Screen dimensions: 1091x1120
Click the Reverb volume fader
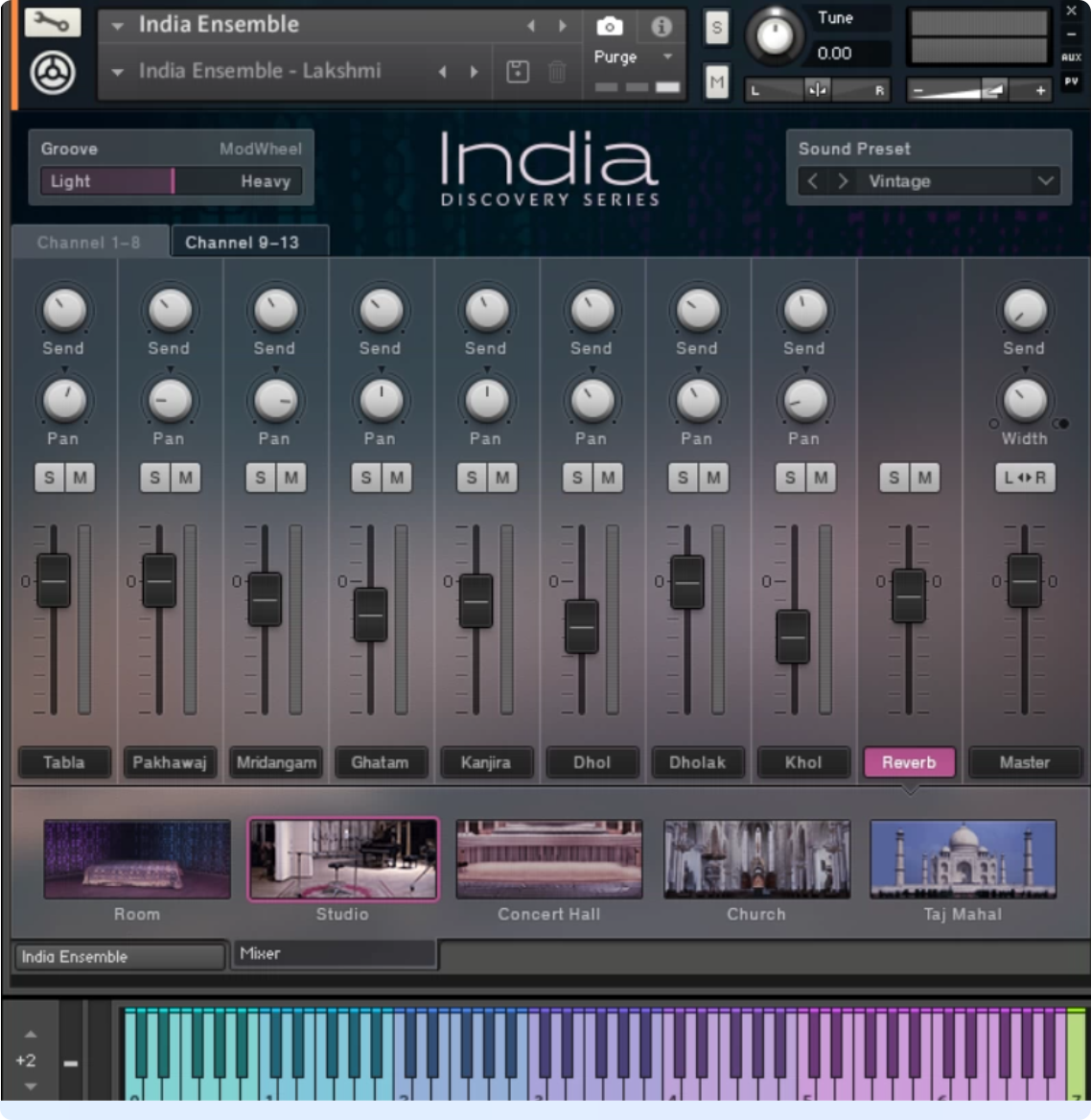[909, 595]
